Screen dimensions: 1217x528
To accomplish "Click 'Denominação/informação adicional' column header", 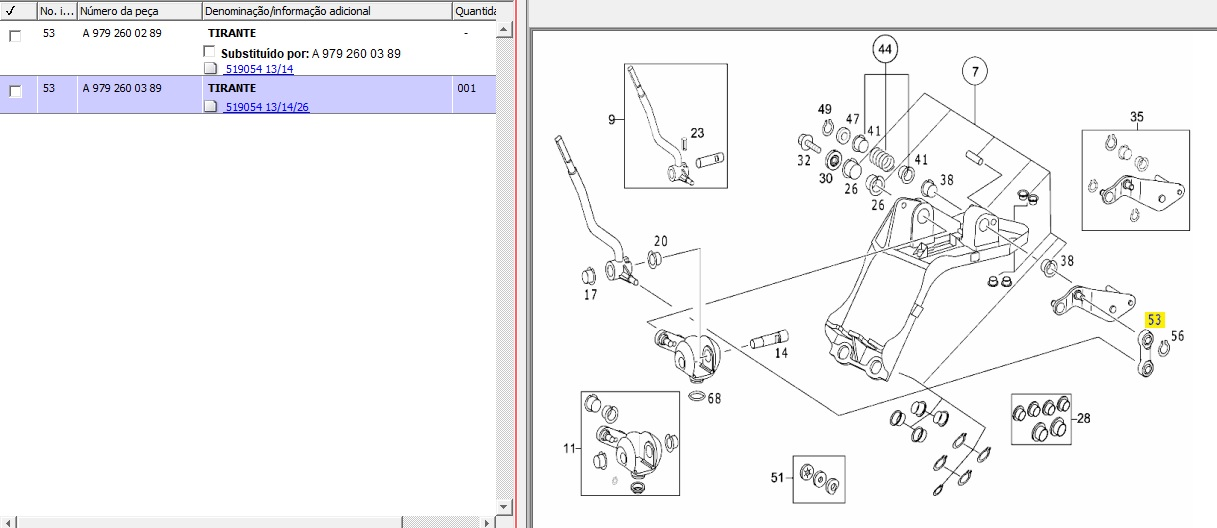I will [326, 11].
